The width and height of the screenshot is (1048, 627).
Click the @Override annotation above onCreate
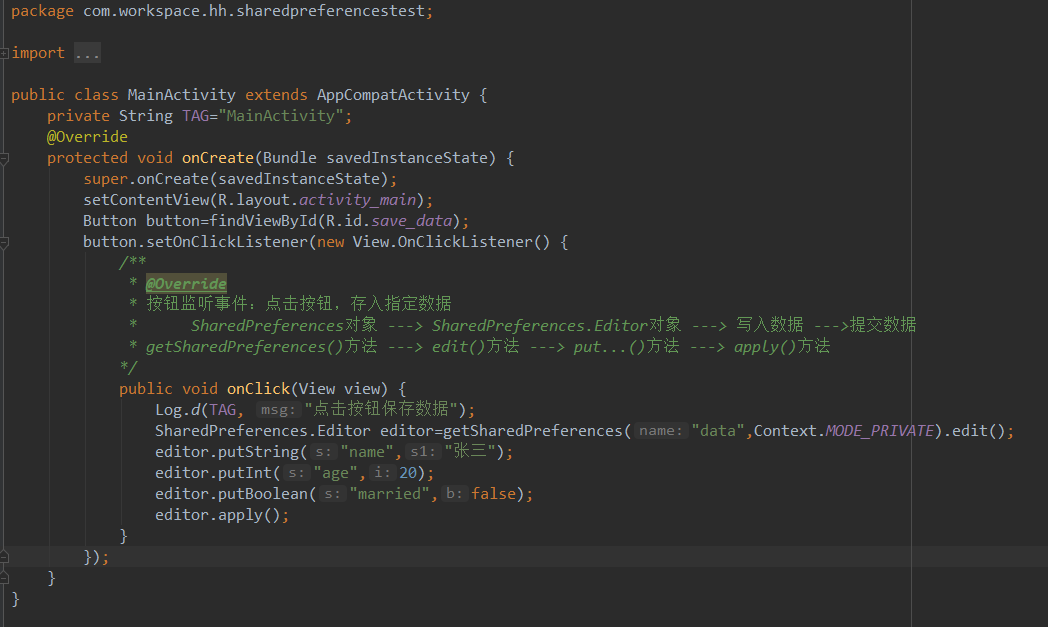point(88,137)
